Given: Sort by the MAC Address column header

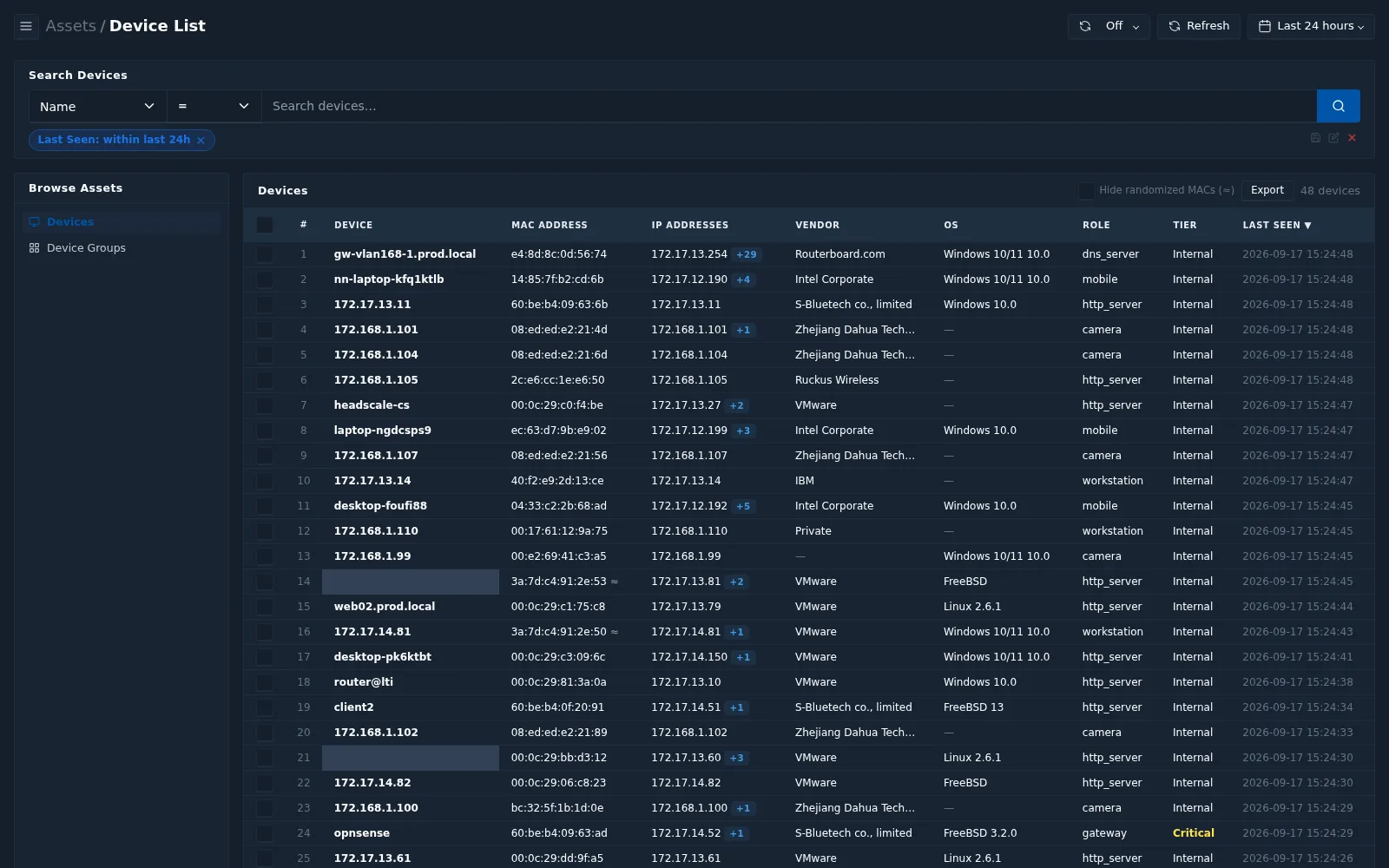Looking at the screenshot, I should [550, 225].
